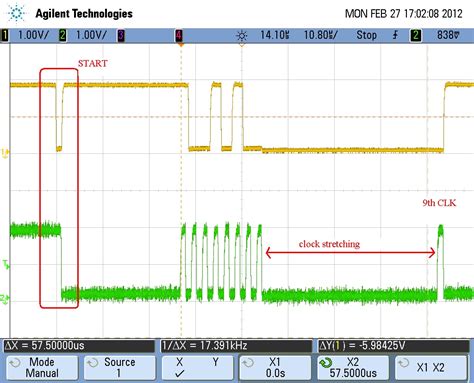The height and width of the screenshot is (383, 474).
Task: Click the trigger level T marker
Action: coord(6,265)
